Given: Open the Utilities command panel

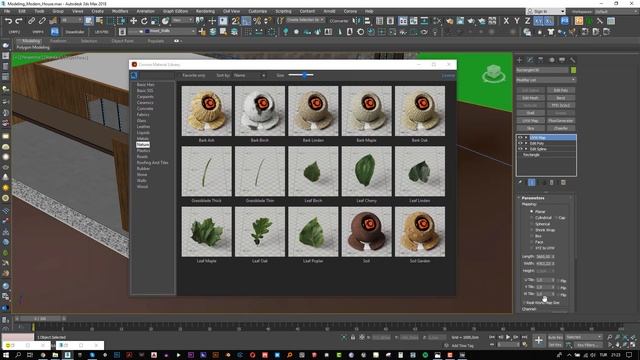Looking at the screenshot, I should (573, 60).
